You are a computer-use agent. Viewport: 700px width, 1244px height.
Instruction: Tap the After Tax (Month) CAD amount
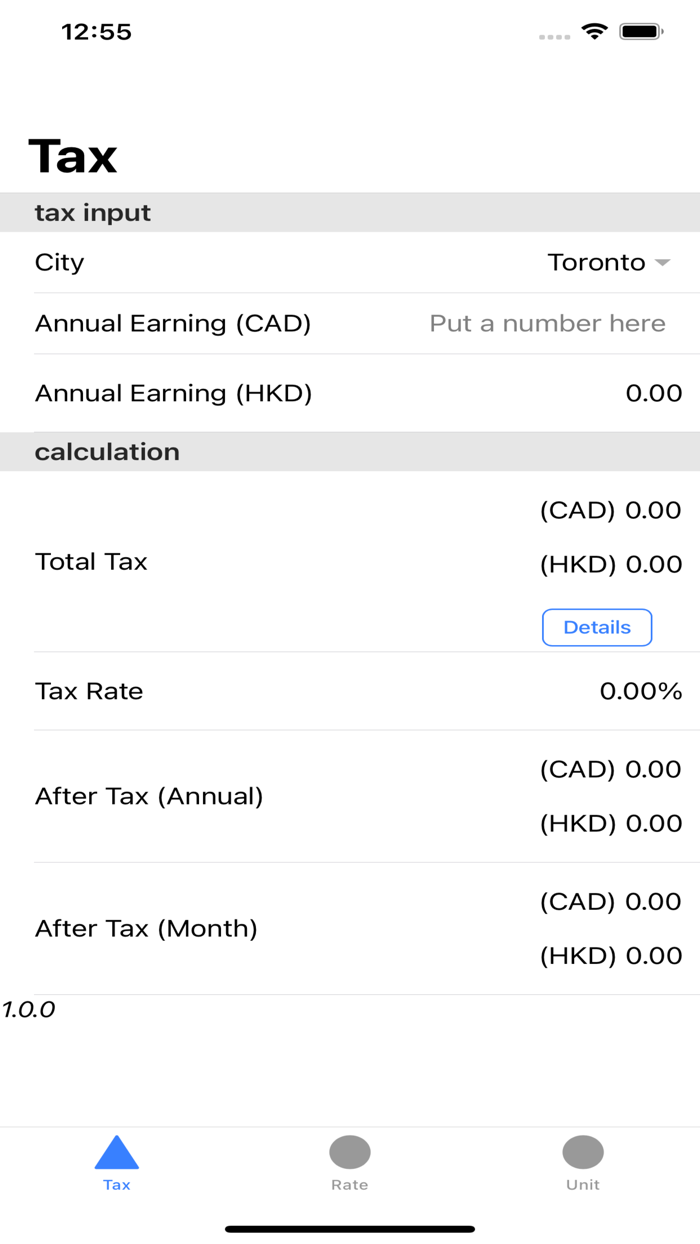[x=610, y=901]
